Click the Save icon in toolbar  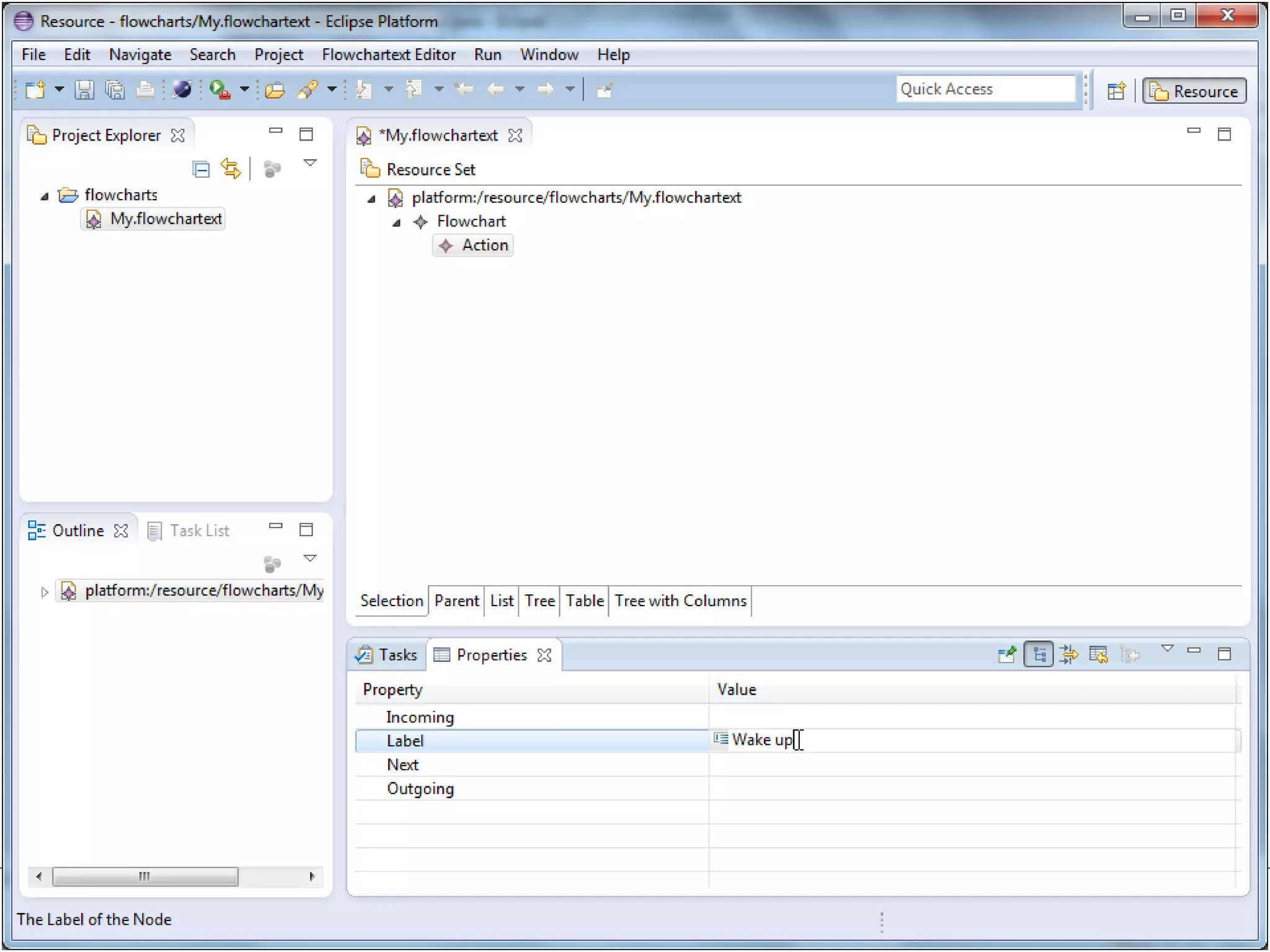click(x=84, y=90)
